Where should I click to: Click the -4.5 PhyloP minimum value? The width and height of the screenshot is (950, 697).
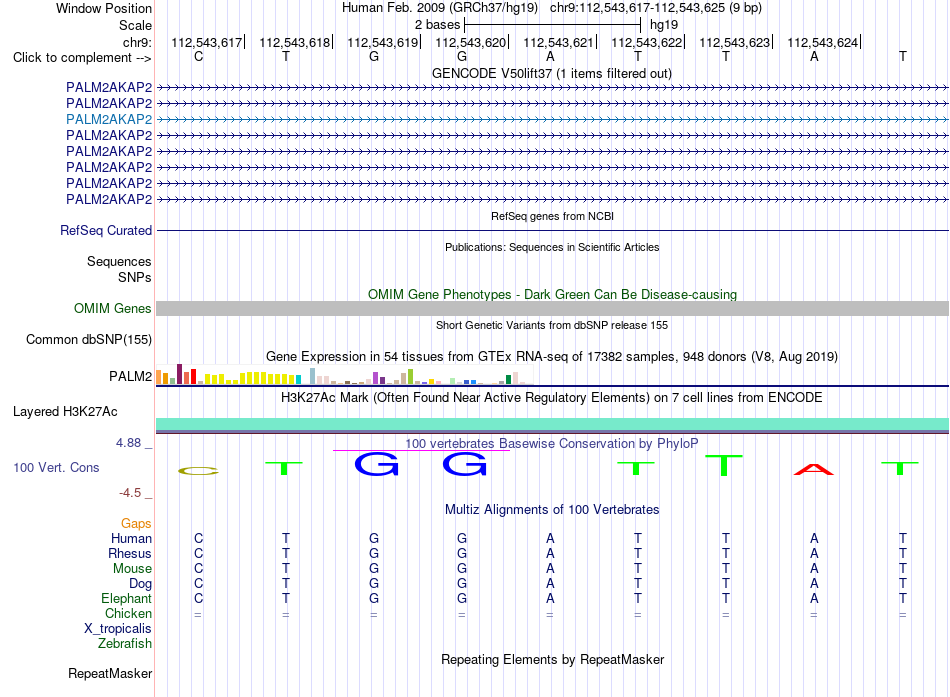click(x=130, y=493)
